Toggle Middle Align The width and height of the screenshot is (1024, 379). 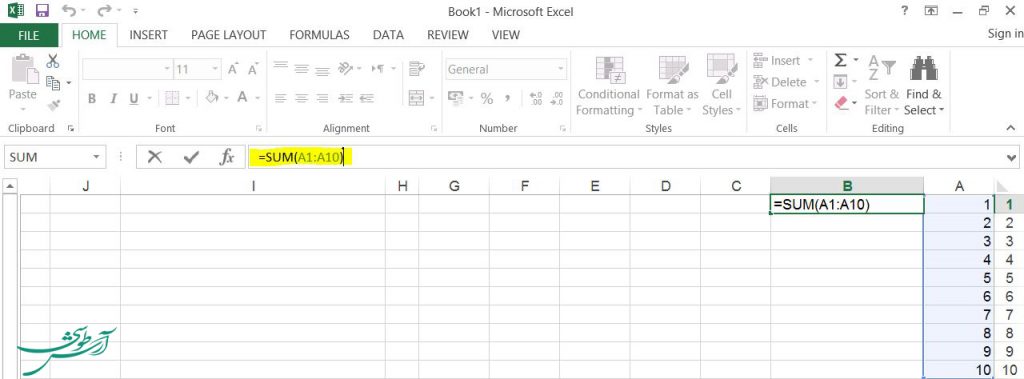pos(301,68)
